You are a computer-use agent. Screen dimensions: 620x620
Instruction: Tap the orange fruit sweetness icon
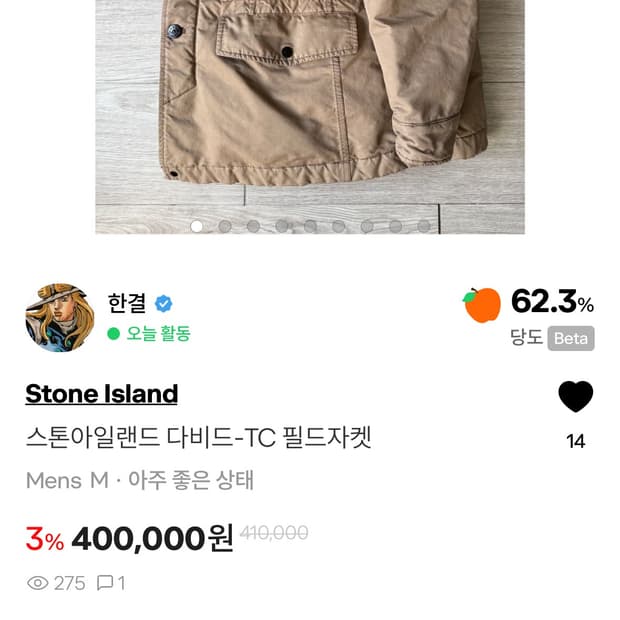(482, 305)
